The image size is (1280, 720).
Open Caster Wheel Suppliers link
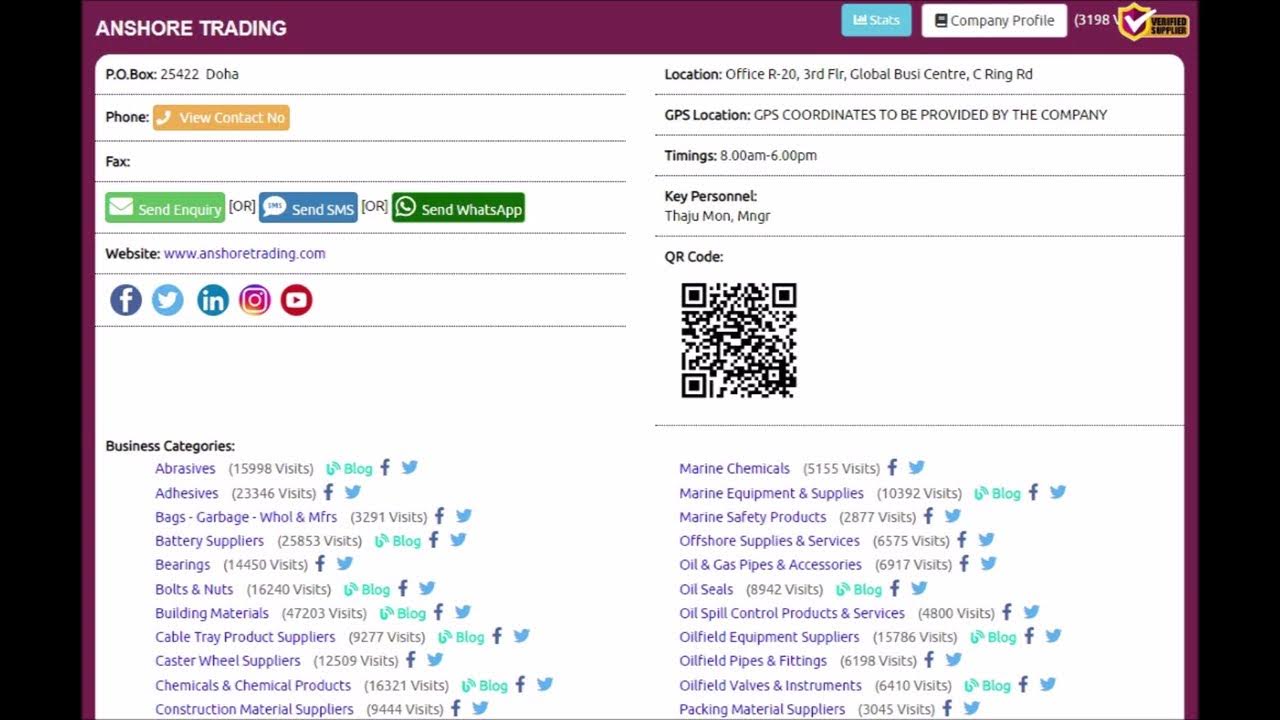228,661
